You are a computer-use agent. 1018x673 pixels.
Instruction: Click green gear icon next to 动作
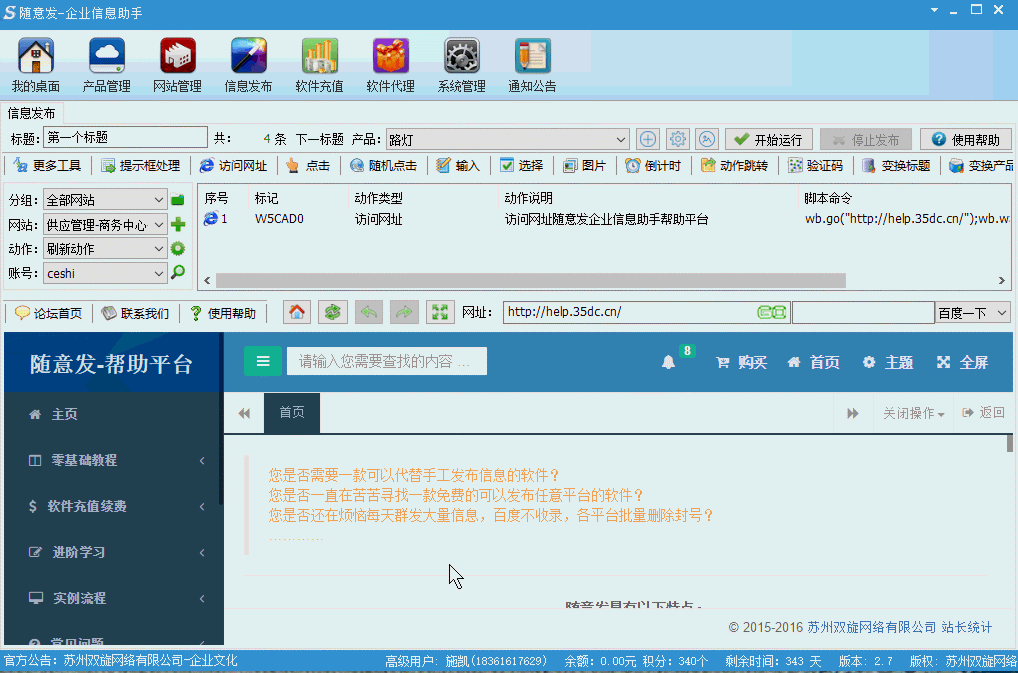[x=177, y=249]
